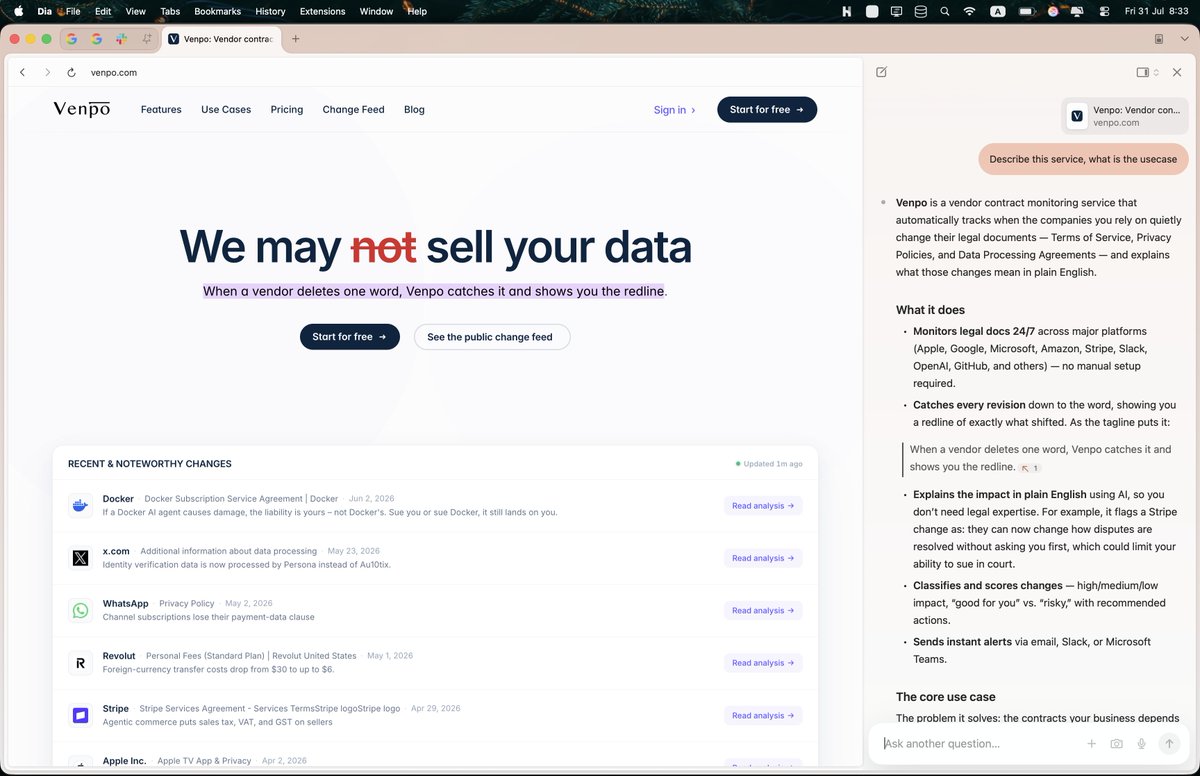Click the camera icon in the chat input
The image size is (1200, 776).
[x=1116, y=744]
